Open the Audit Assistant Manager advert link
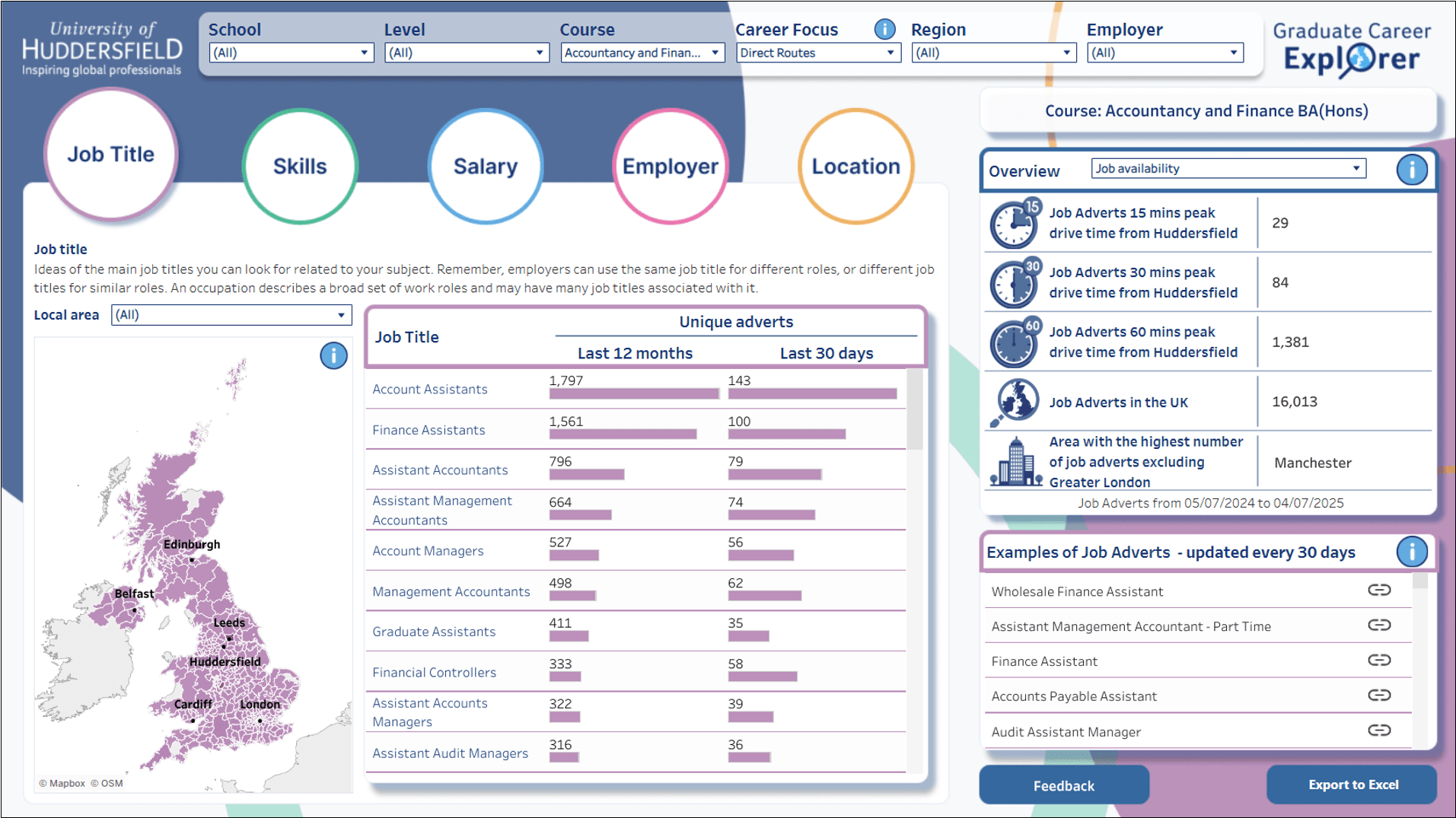The width and height of the screenshot is (1456, 818). pos(1378,730)
